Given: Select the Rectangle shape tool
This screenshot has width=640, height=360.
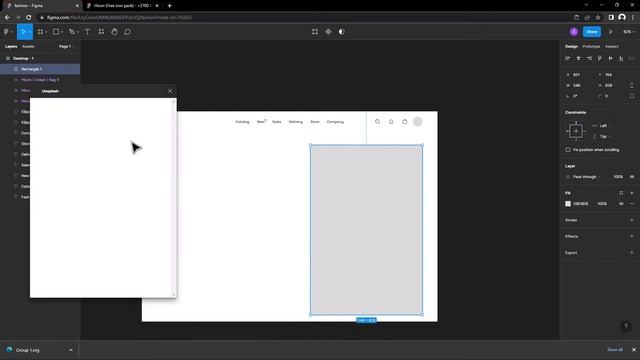Looking at the screenshot, I should point(56,31).
